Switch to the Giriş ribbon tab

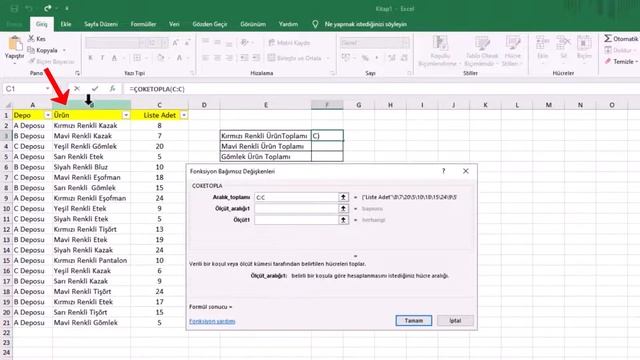tap(42, 24)
